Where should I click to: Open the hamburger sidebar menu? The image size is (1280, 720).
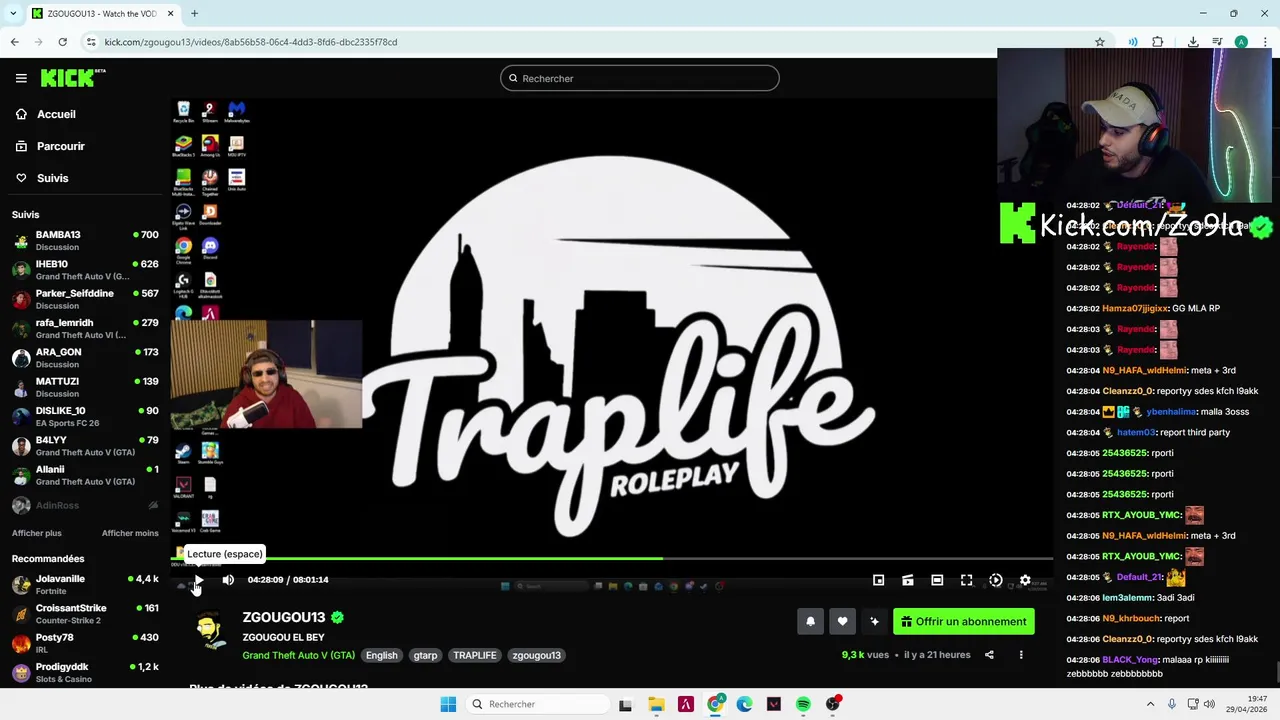21,78
